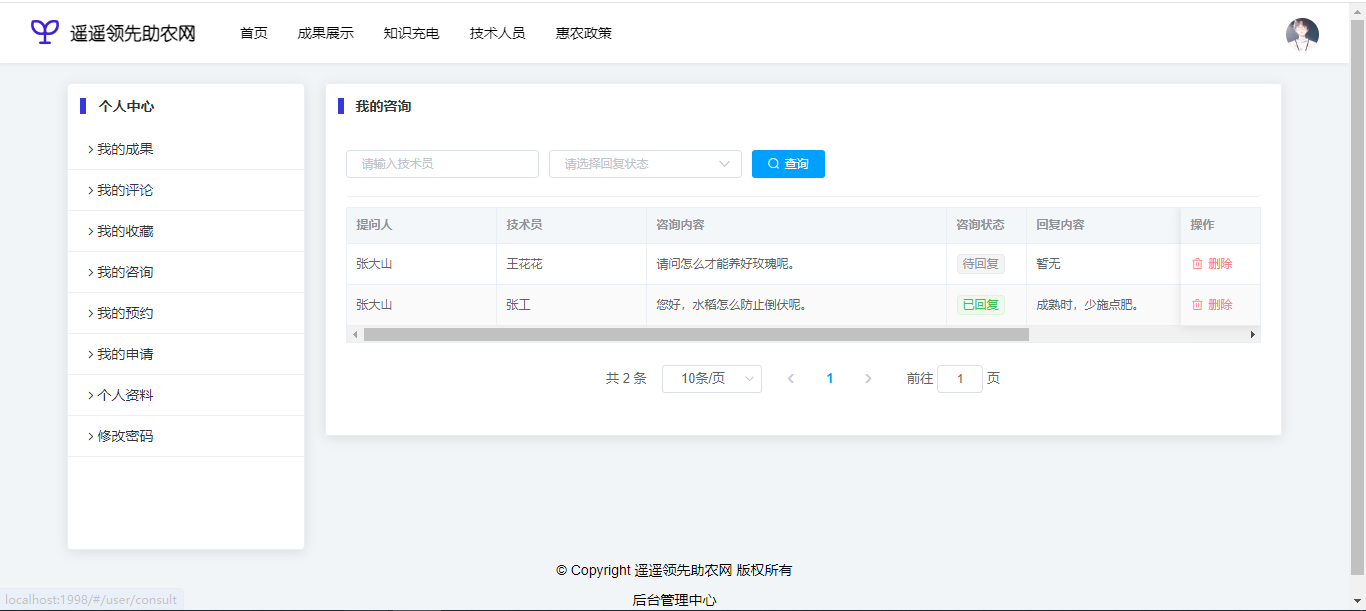Image resolution: width=1366 pixels, height=611 pixels.
Task: Focus the 请输入技术员 input field
Action: coord(442,164)
